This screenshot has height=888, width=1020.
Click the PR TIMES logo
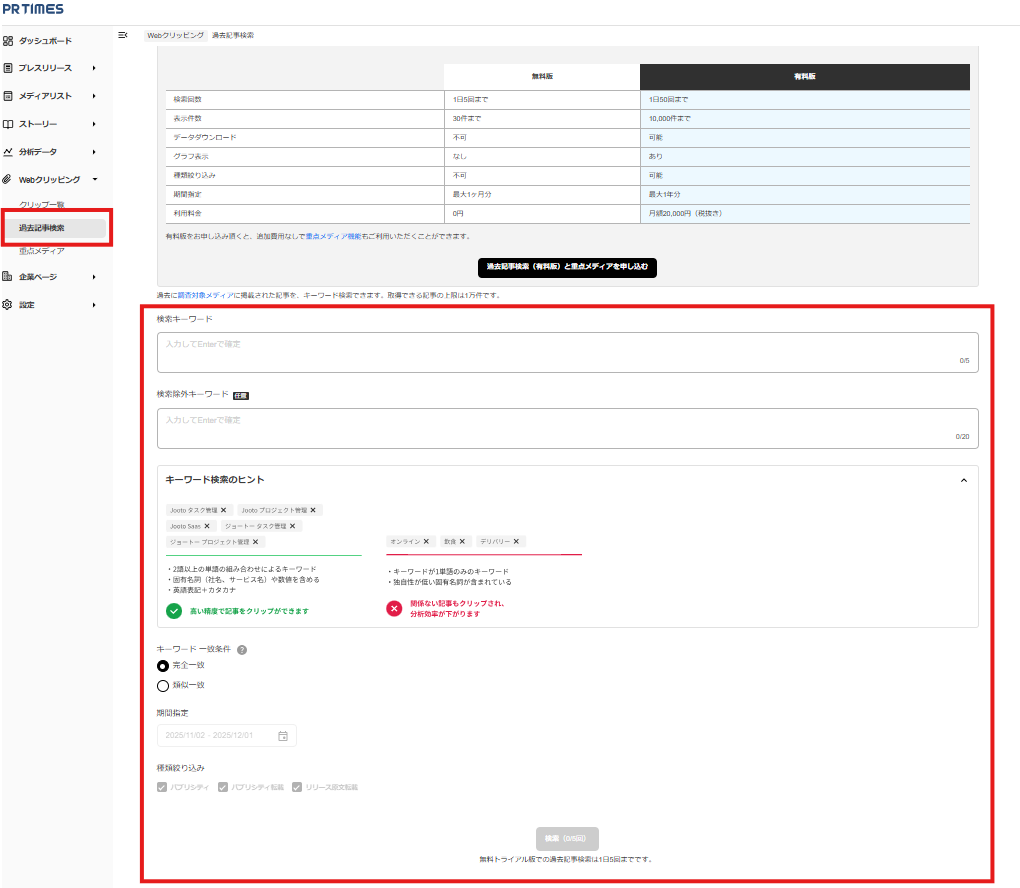tap(32, 10)
